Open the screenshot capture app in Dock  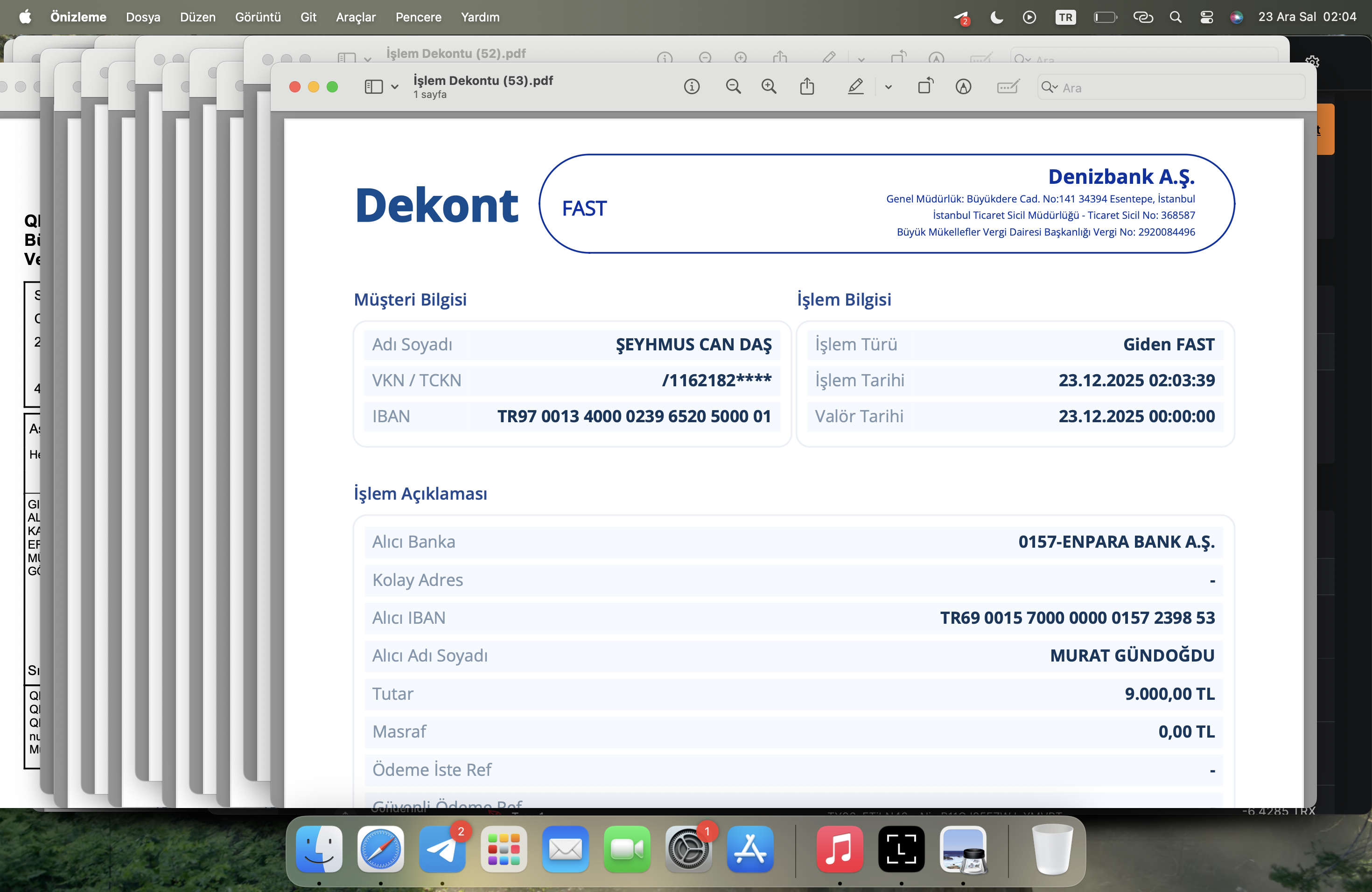pyautogui.click(x=902, y=849)
